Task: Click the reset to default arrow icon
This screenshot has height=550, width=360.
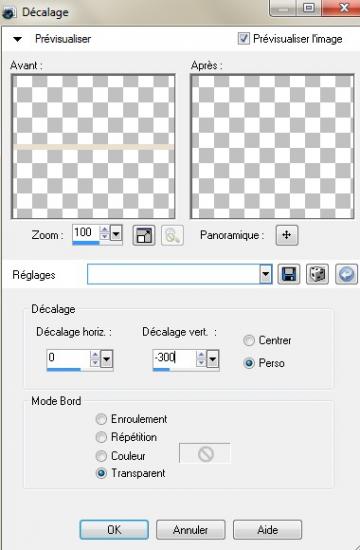Action: tap(346, 274)
